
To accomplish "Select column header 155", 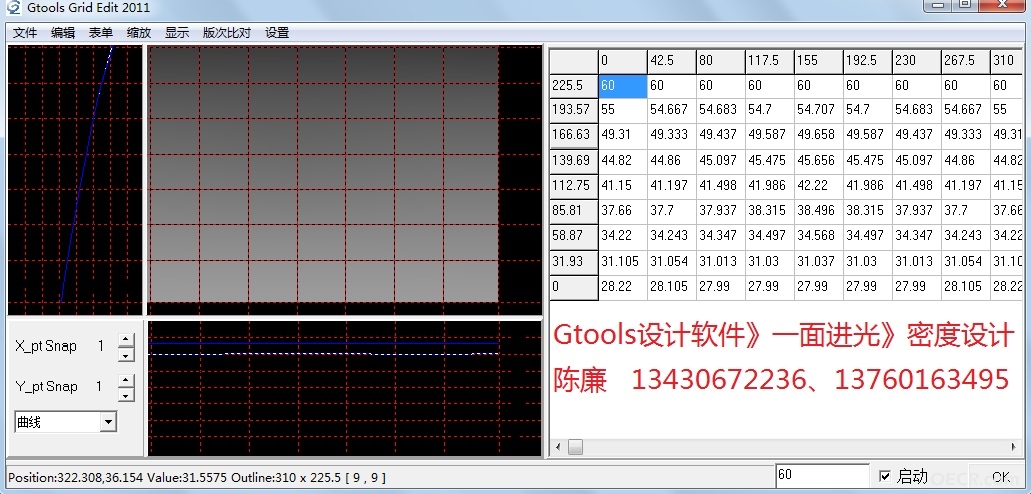I will (819, 61).
